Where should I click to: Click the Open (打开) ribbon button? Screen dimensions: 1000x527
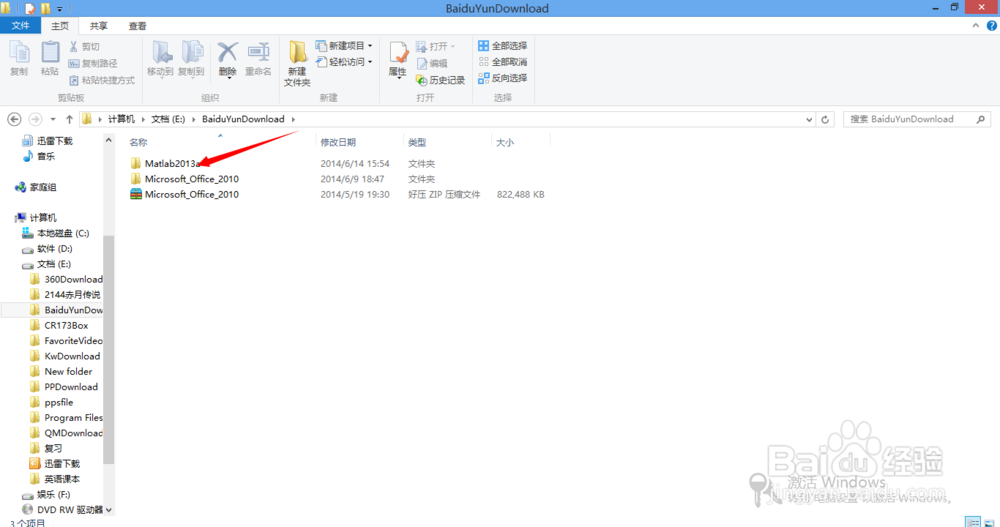[x=436, y=47]
